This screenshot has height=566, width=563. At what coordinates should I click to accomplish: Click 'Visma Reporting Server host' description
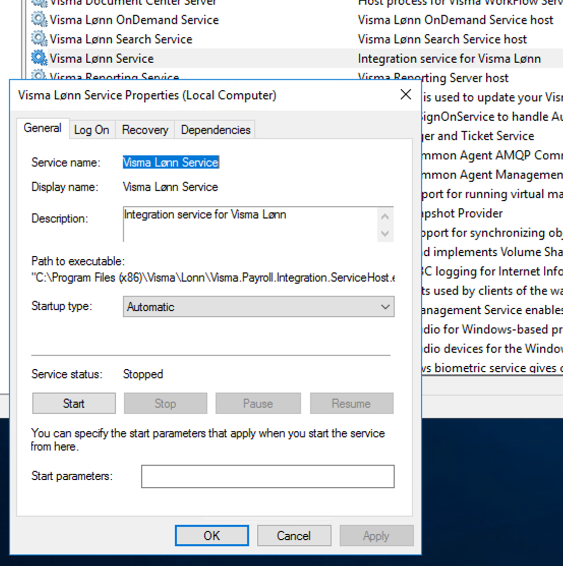pos(433,78)
